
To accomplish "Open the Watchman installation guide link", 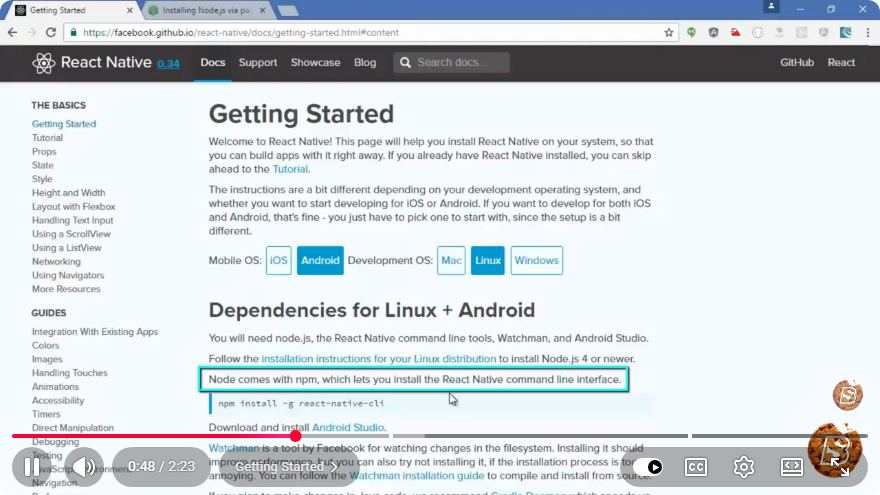I will tap(416, 475).
